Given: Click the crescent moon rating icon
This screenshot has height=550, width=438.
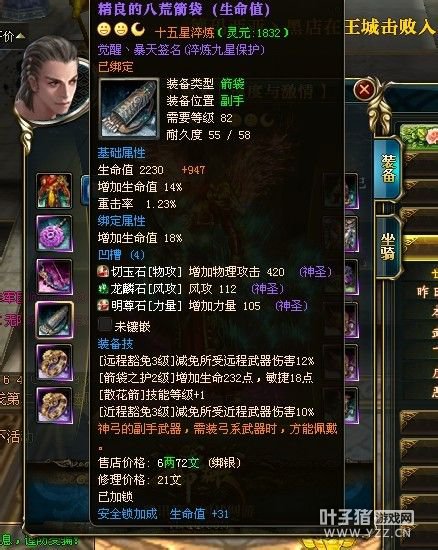Looking at the screenshot, I should 138,29.
